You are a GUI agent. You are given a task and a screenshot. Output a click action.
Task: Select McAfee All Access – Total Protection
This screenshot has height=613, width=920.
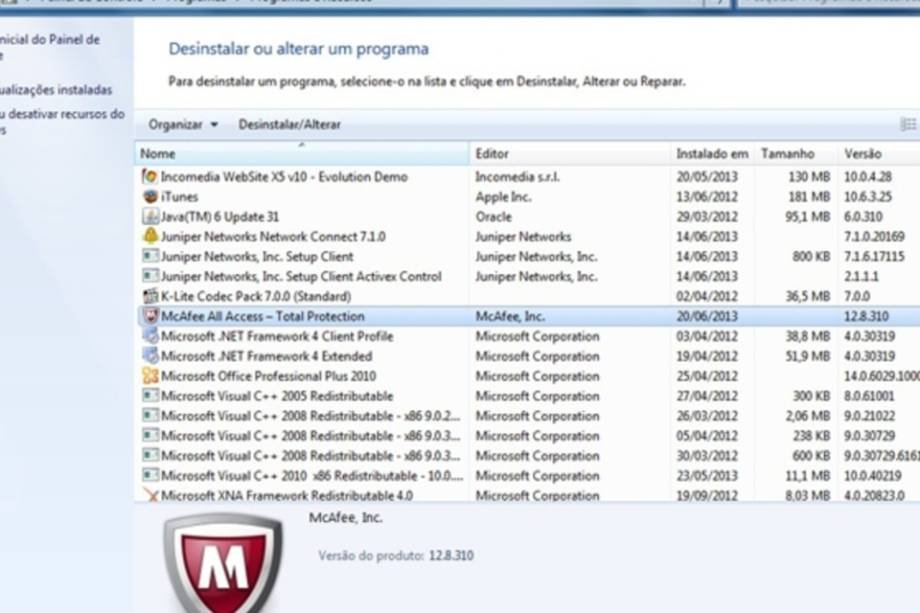click(528, 316)
